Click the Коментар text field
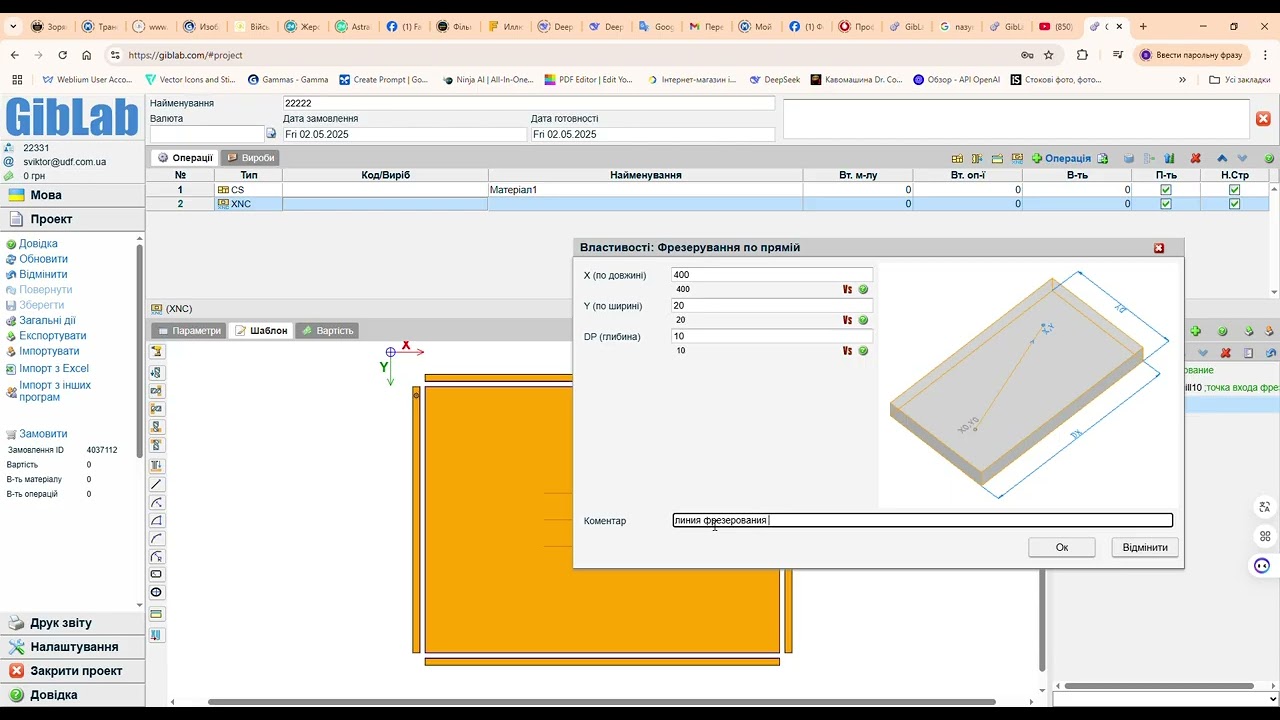 922,520
